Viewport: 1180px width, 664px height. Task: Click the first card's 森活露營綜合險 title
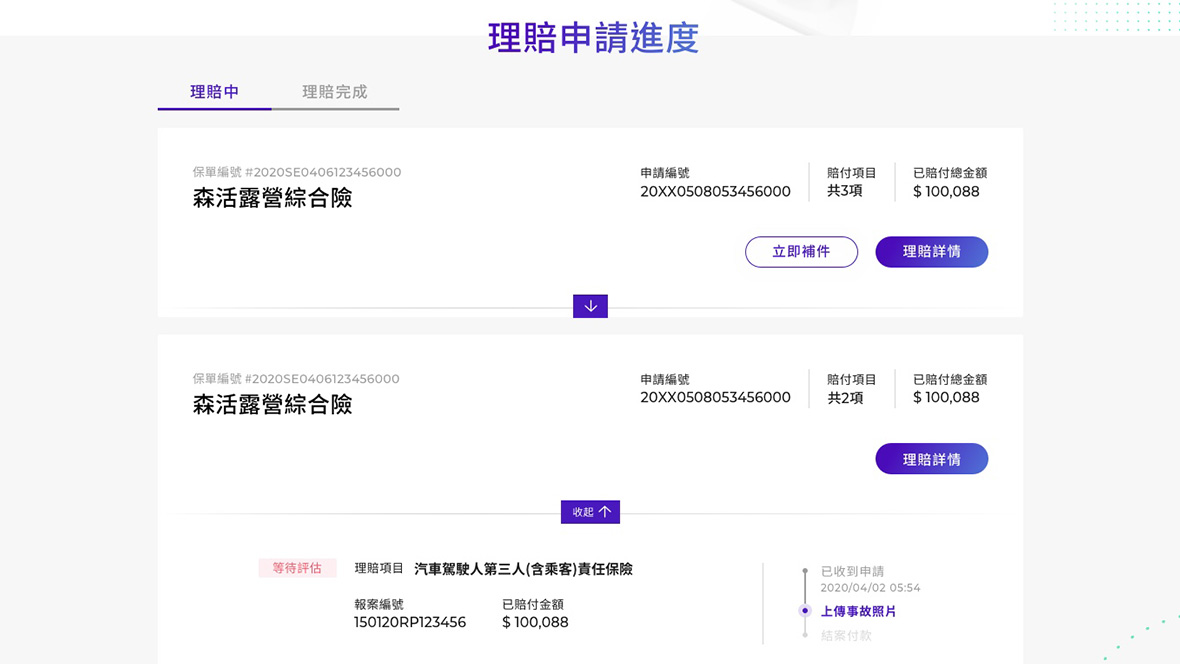point(272,198)
